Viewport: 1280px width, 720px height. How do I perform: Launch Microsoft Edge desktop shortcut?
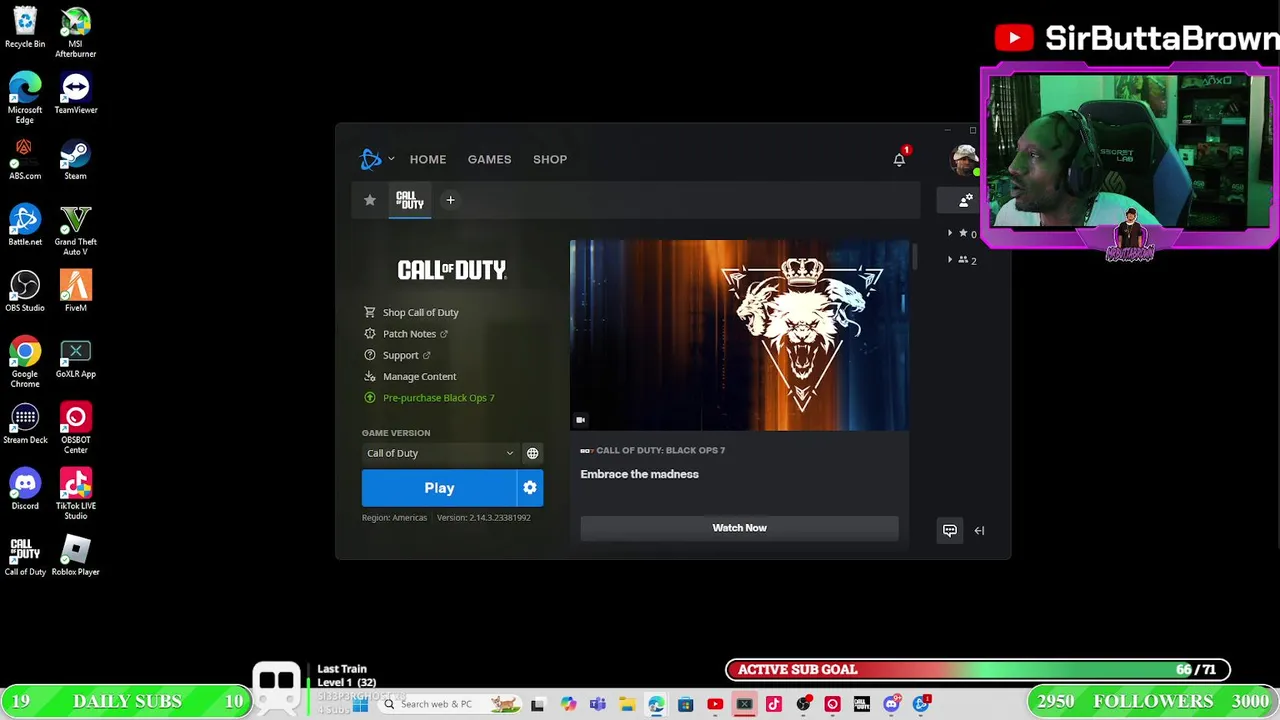pyautogui.click(x=25, y=98)
